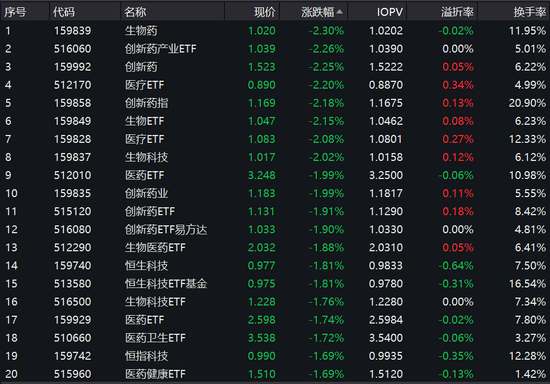
Task: Click code 159828 in row 7
Action: [x=73, y=139]
